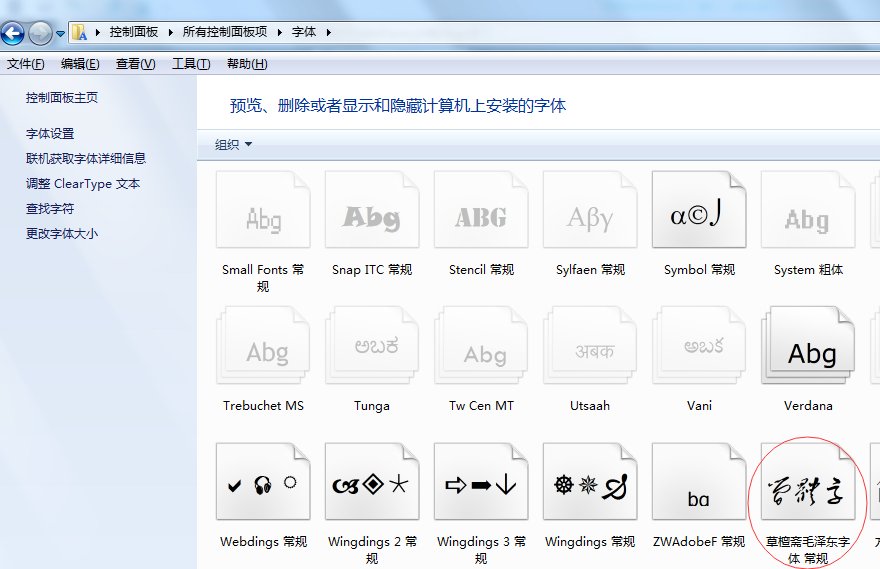Select the Verdana font family icon
The width and height of the screenshot is (880, 569).
pyautogui.click(x=808, y=346)
